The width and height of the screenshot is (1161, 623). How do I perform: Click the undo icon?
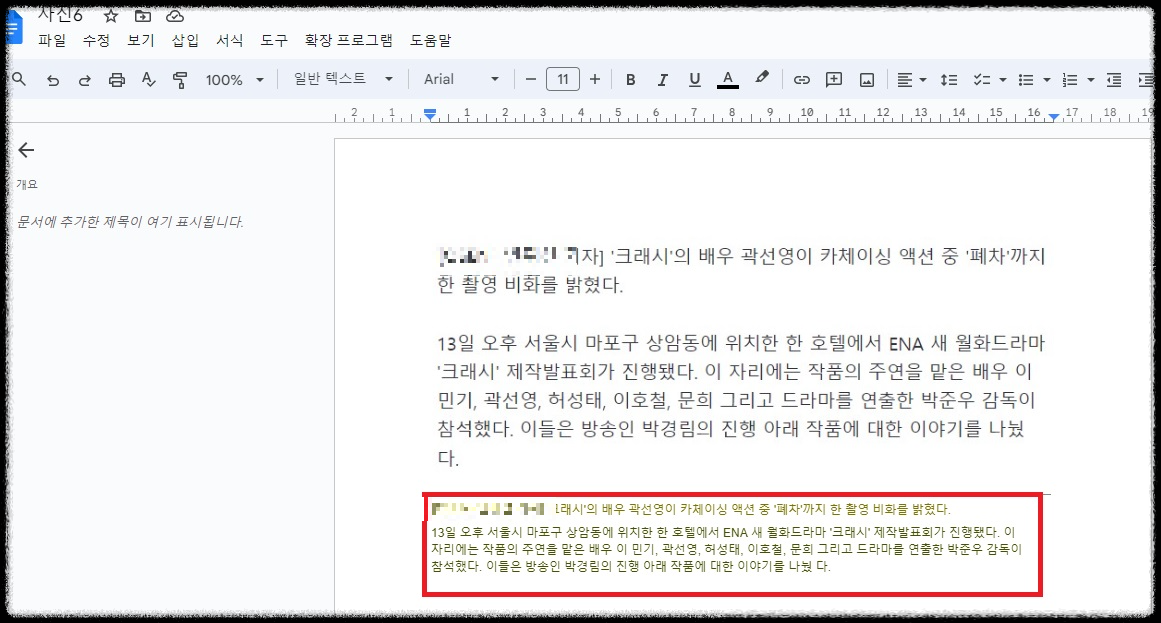[55, 78]
